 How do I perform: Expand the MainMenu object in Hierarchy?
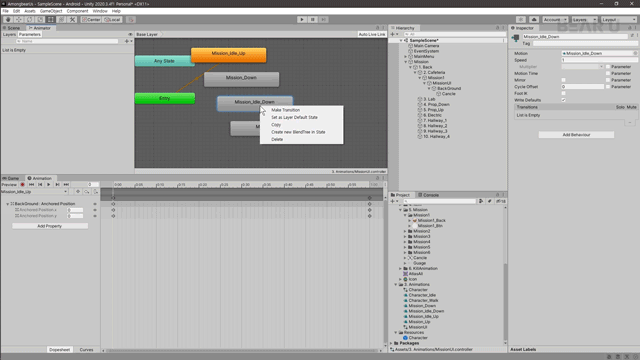point(406,57)
